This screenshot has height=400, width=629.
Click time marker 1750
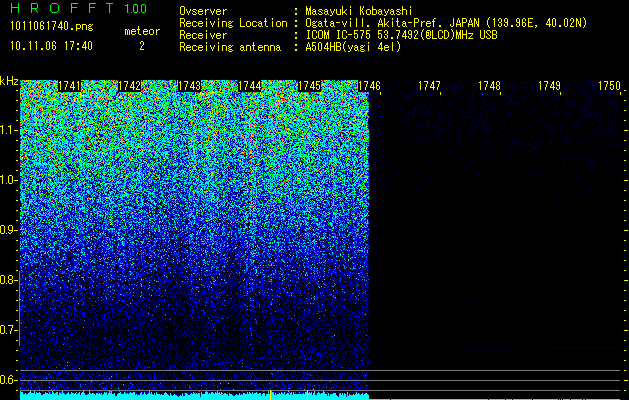(609, 86)
